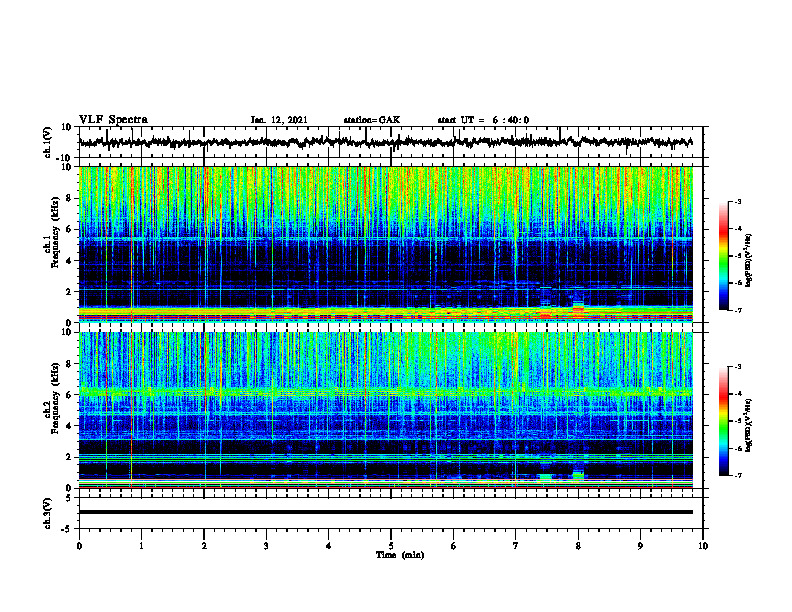Click inside the ch.1 spectrogram panel

tap(385, 244)
